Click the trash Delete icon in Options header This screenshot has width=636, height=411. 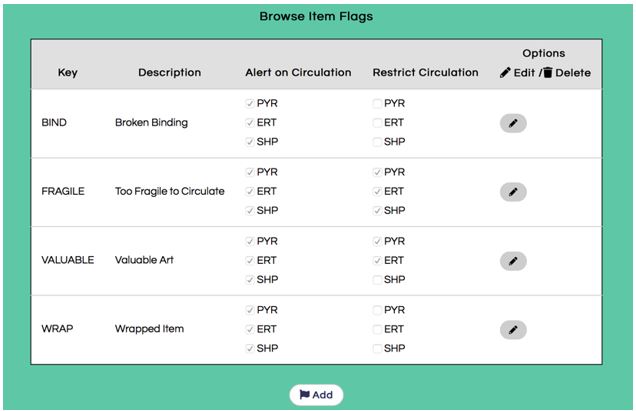547,73
